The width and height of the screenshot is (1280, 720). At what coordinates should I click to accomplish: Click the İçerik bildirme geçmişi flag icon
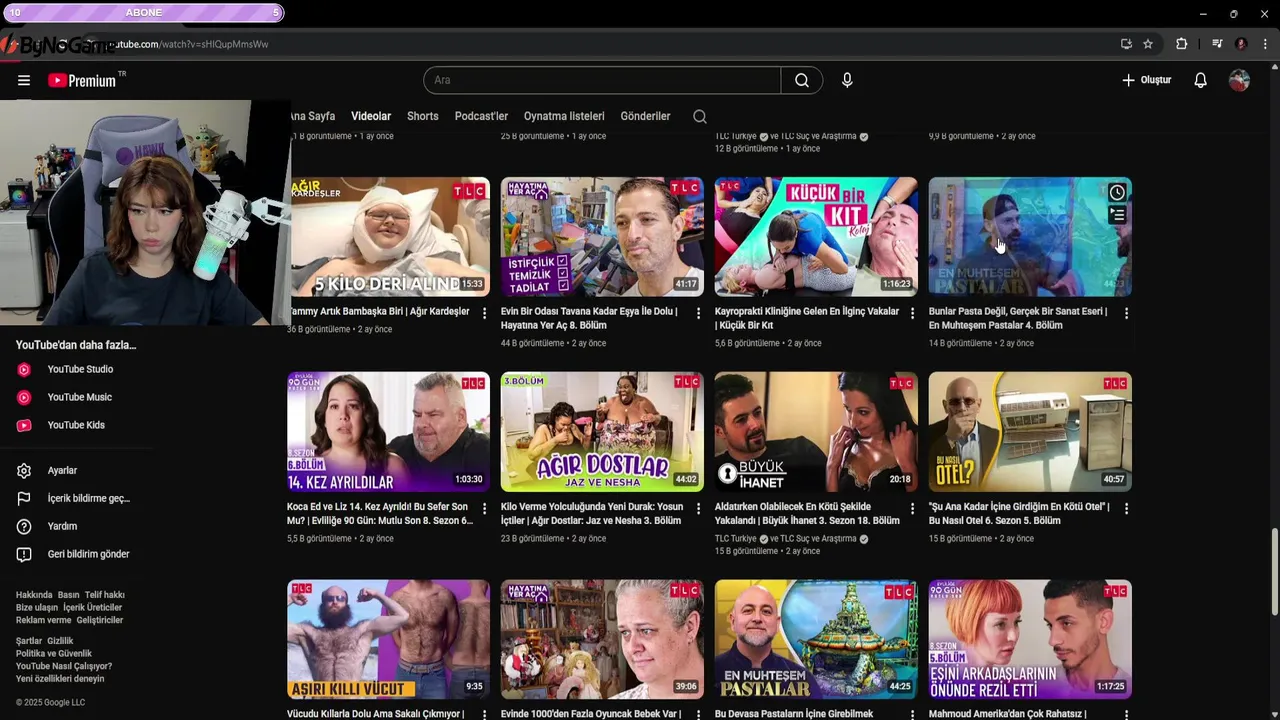pos(24,498)
